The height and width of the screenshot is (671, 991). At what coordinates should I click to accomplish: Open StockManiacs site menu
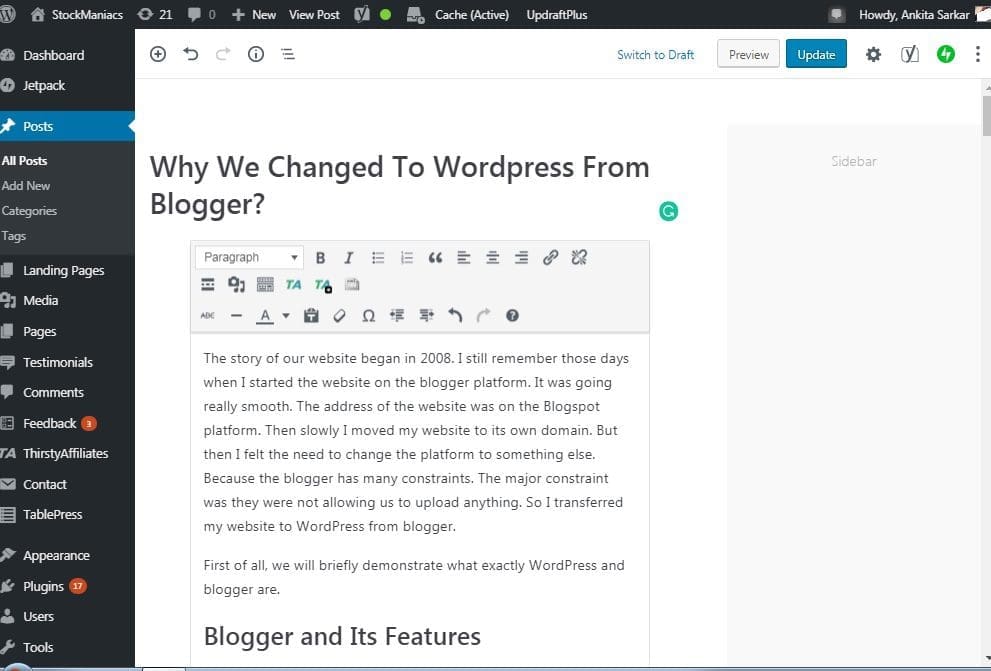point(76,15)
